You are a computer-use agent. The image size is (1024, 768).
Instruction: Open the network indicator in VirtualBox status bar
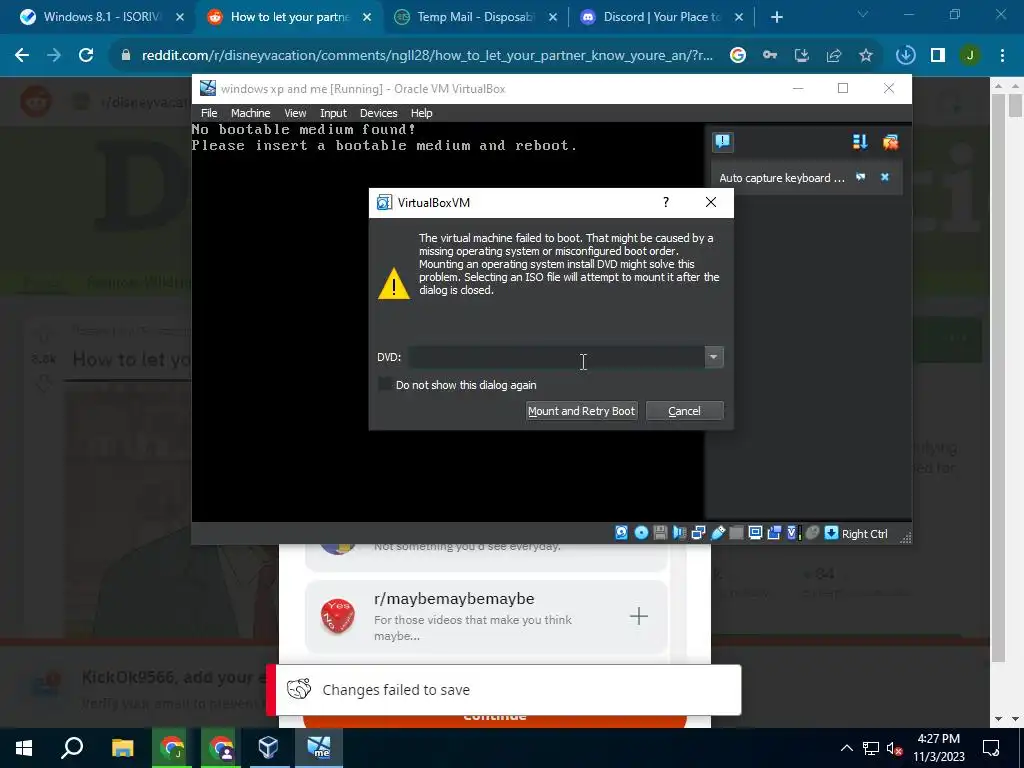(698, 533)
